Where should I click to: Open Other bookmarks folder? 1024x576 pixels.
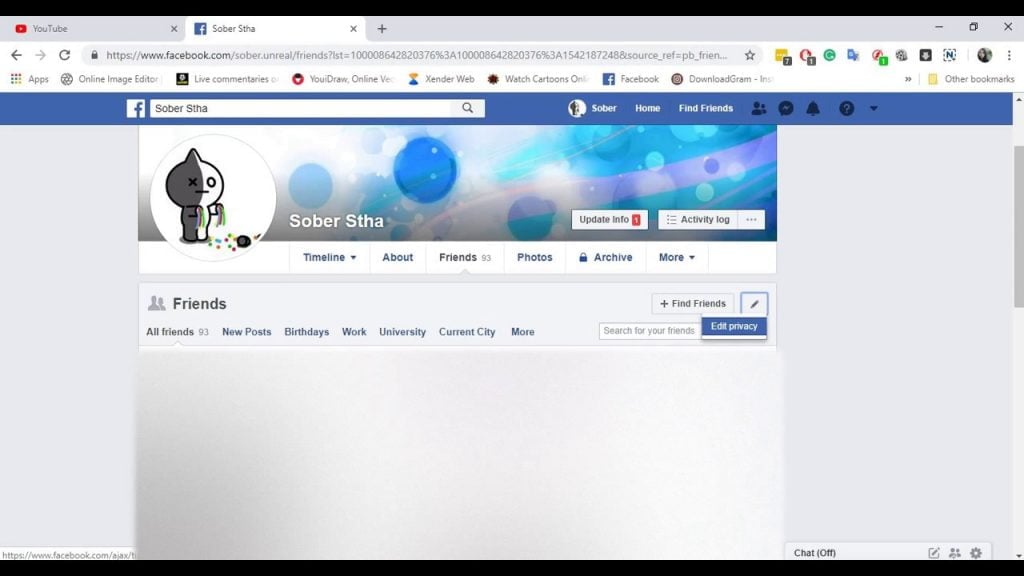tap(971, 79)
